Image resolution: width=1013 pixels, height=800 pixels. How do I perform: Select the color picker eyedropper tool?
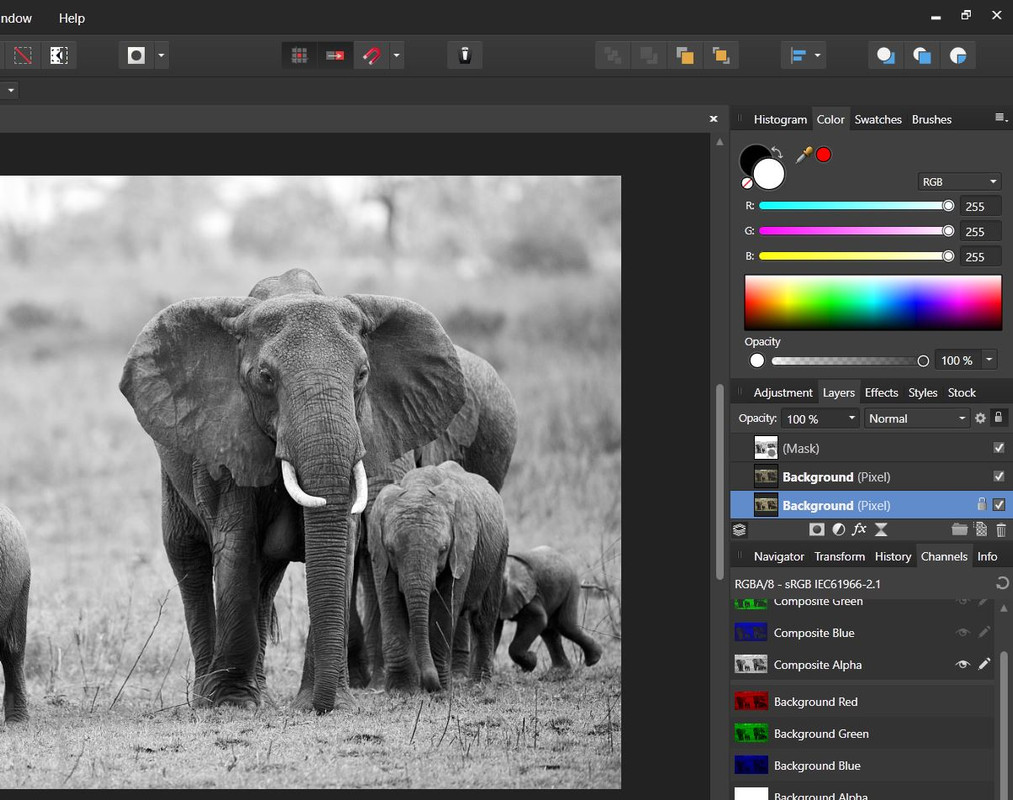click(x=804, y=155)
